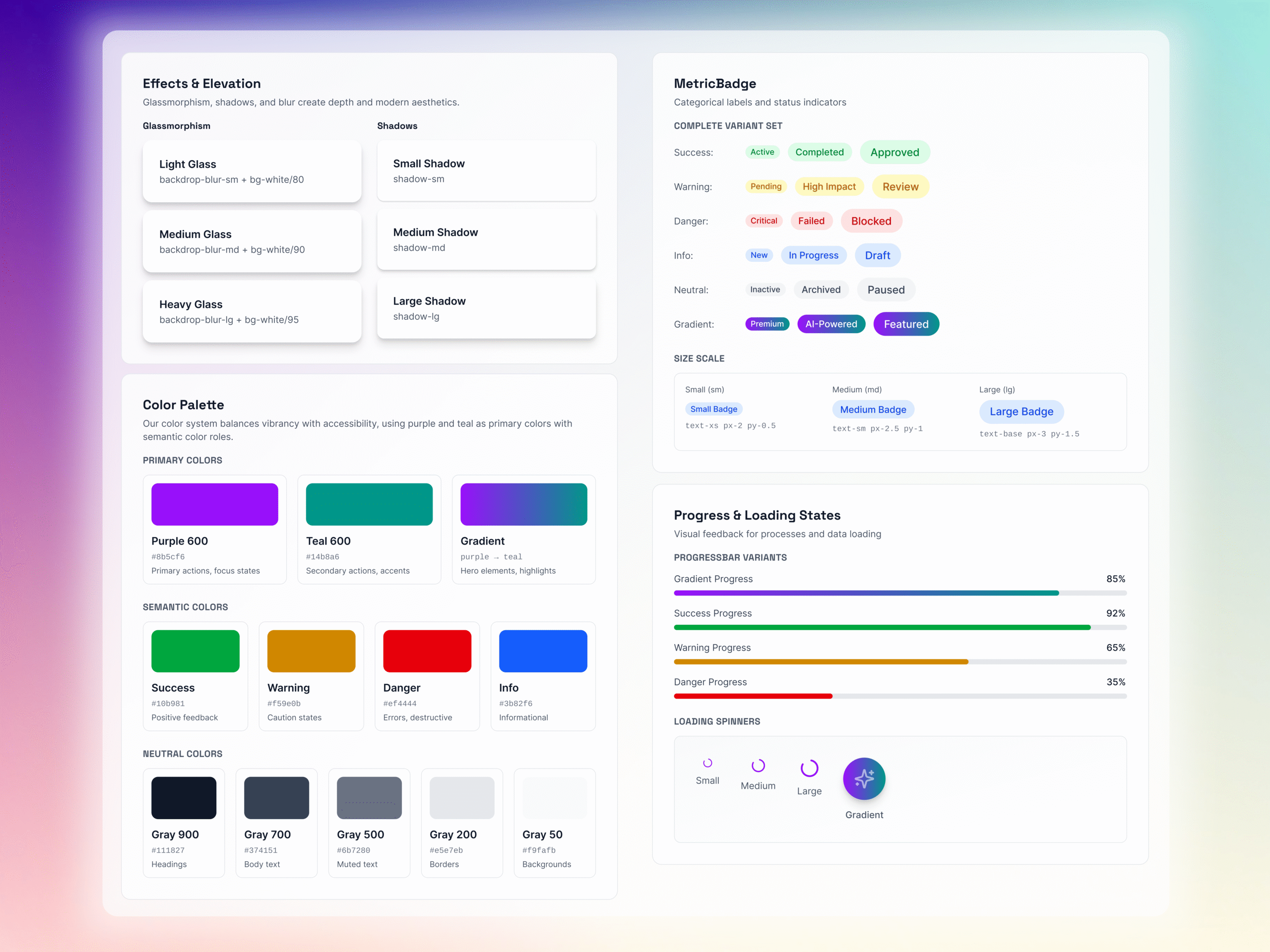Viewport: 1270px width, 952px height.
Task: Click the Danger red color swatch
Action: (427, 651)
